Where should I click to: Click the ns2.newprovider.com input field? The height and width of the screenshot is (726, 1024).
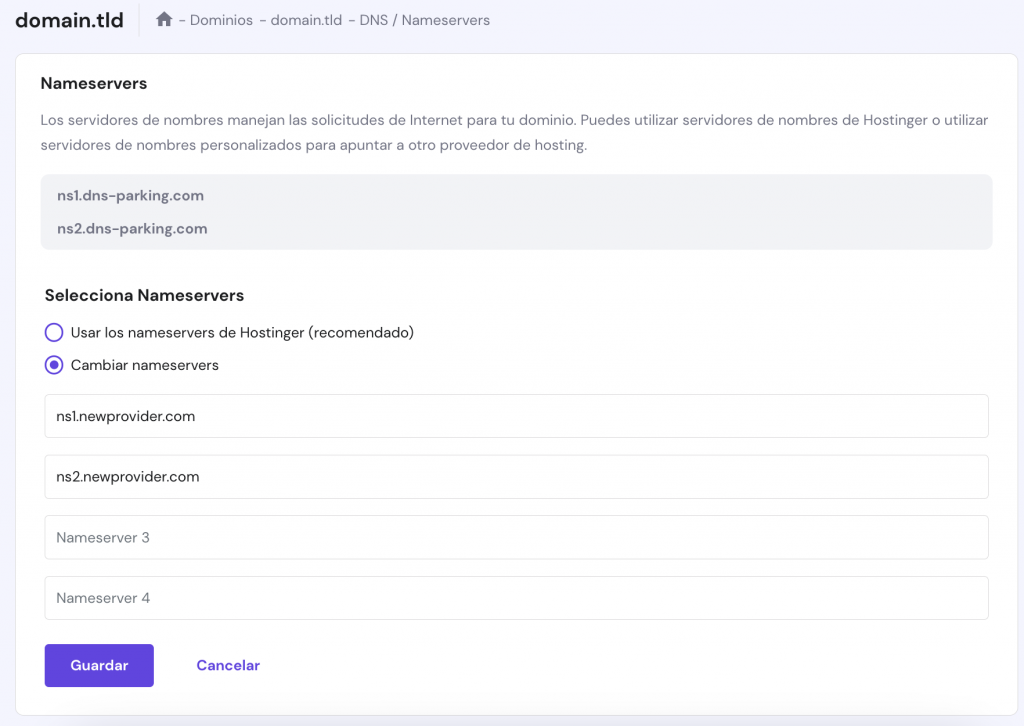[516, 477]
